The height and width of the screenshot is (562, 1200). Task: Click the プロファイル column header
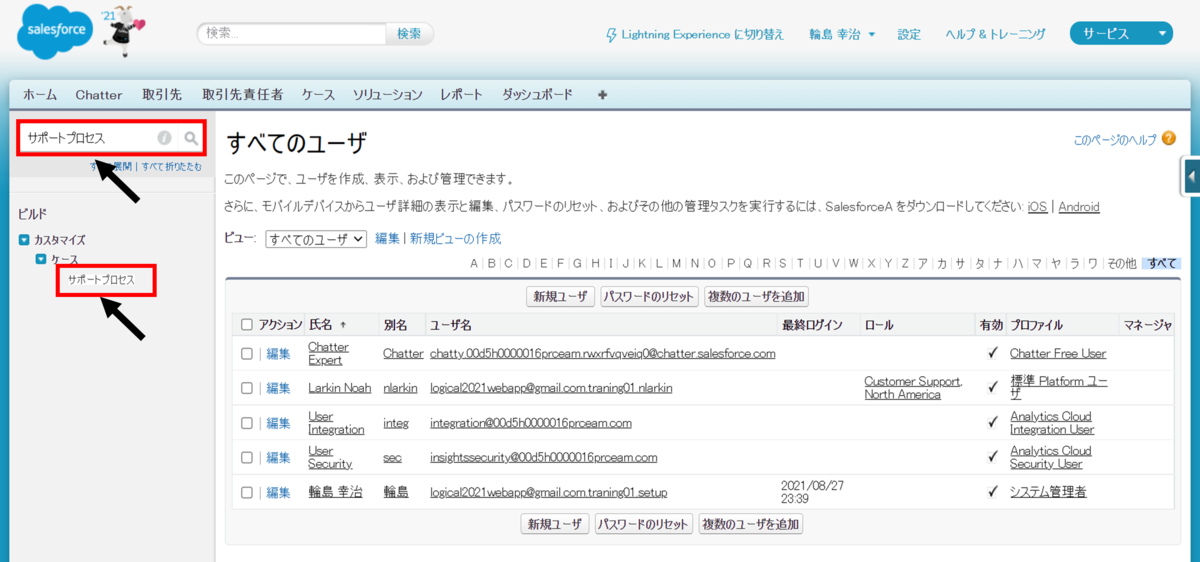1036,325
